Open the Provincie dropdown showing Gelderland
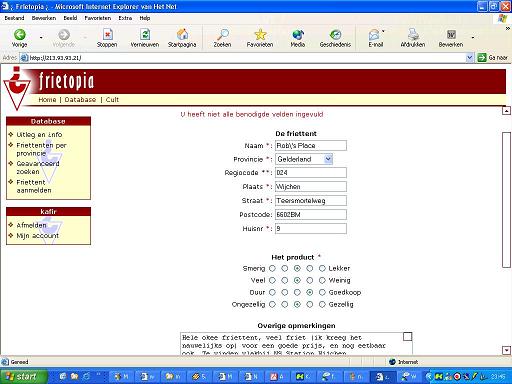The image size is (512, 384). click(304, 159)
